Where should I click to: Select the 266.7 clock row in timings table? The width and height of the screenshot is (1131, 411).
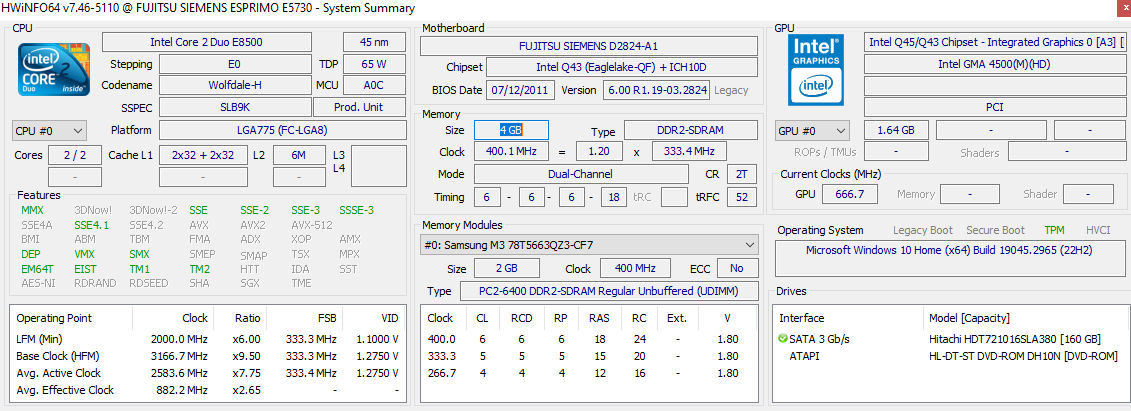coord(589,374)
